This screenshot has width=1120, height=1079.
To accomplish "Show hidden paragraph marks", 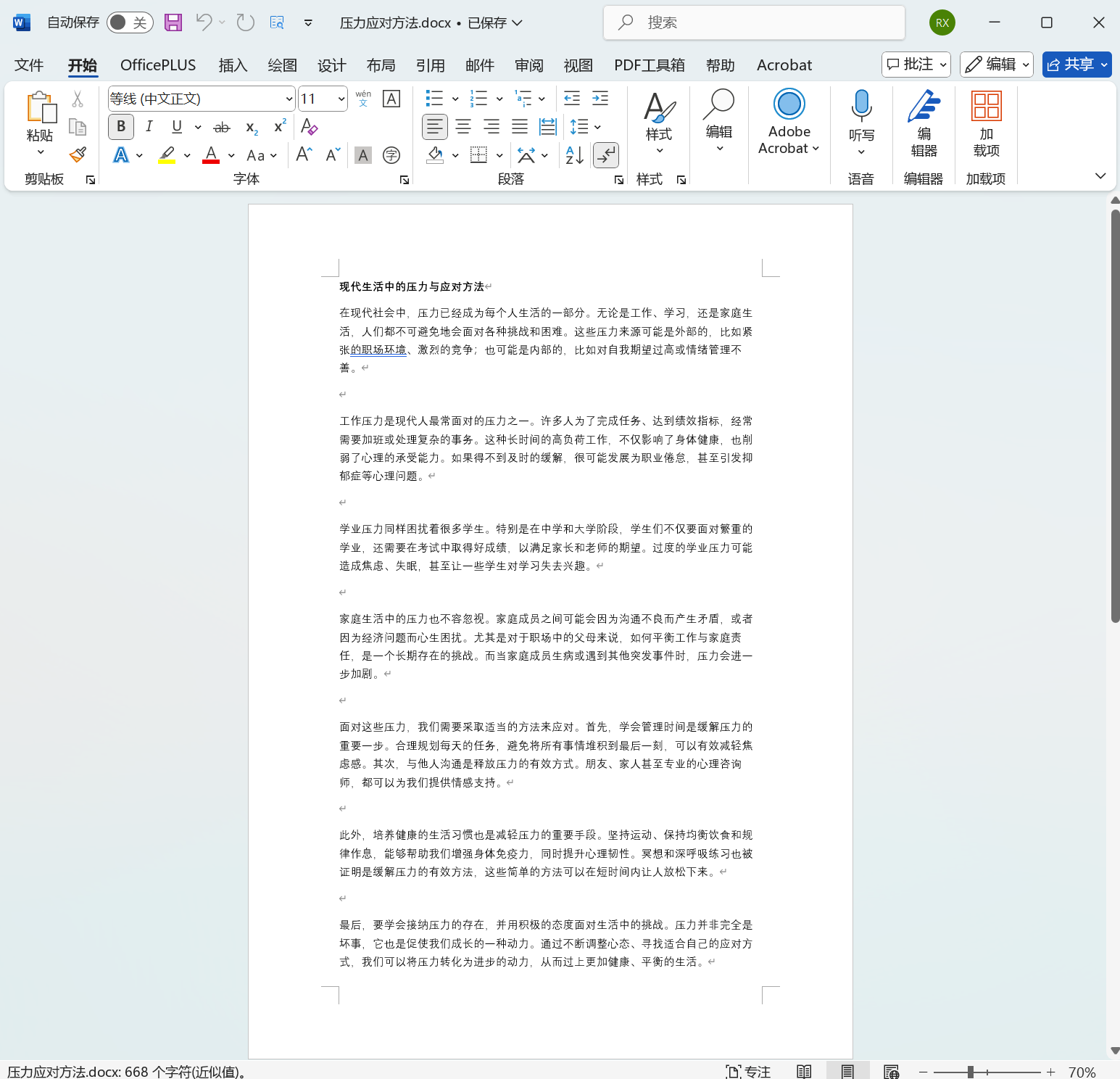I will (x=605, y=154).
